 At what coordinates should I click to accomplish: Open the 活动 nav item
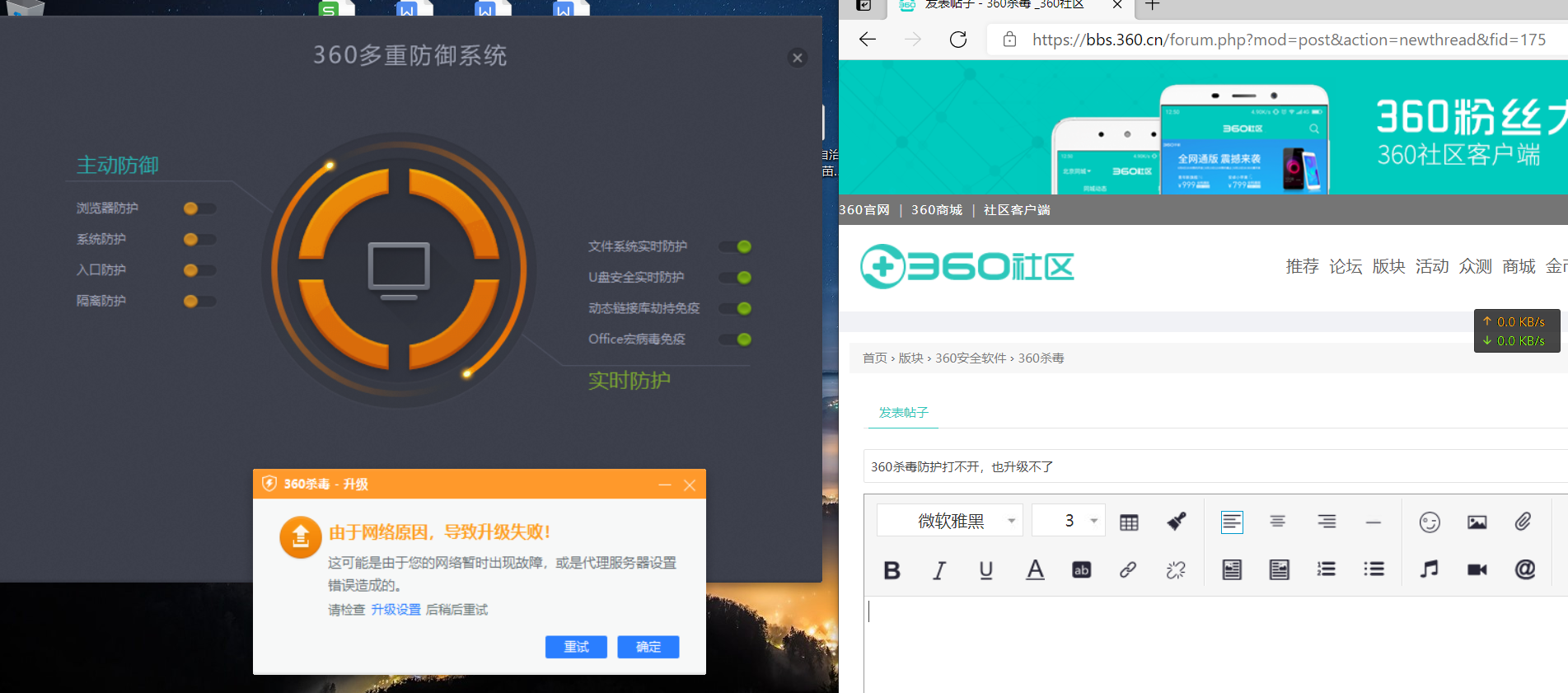click(x=1432, y=266)
